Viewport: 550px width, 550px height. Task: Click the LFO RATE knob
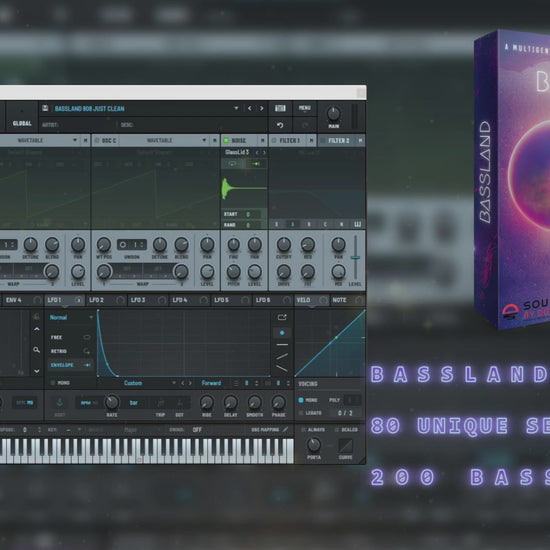(112, 402)
